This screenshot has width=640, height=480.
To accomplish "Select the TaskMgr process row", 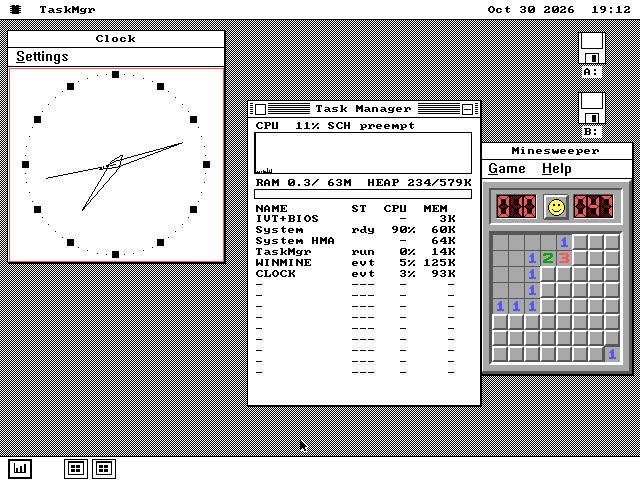I will click(356, 252).
